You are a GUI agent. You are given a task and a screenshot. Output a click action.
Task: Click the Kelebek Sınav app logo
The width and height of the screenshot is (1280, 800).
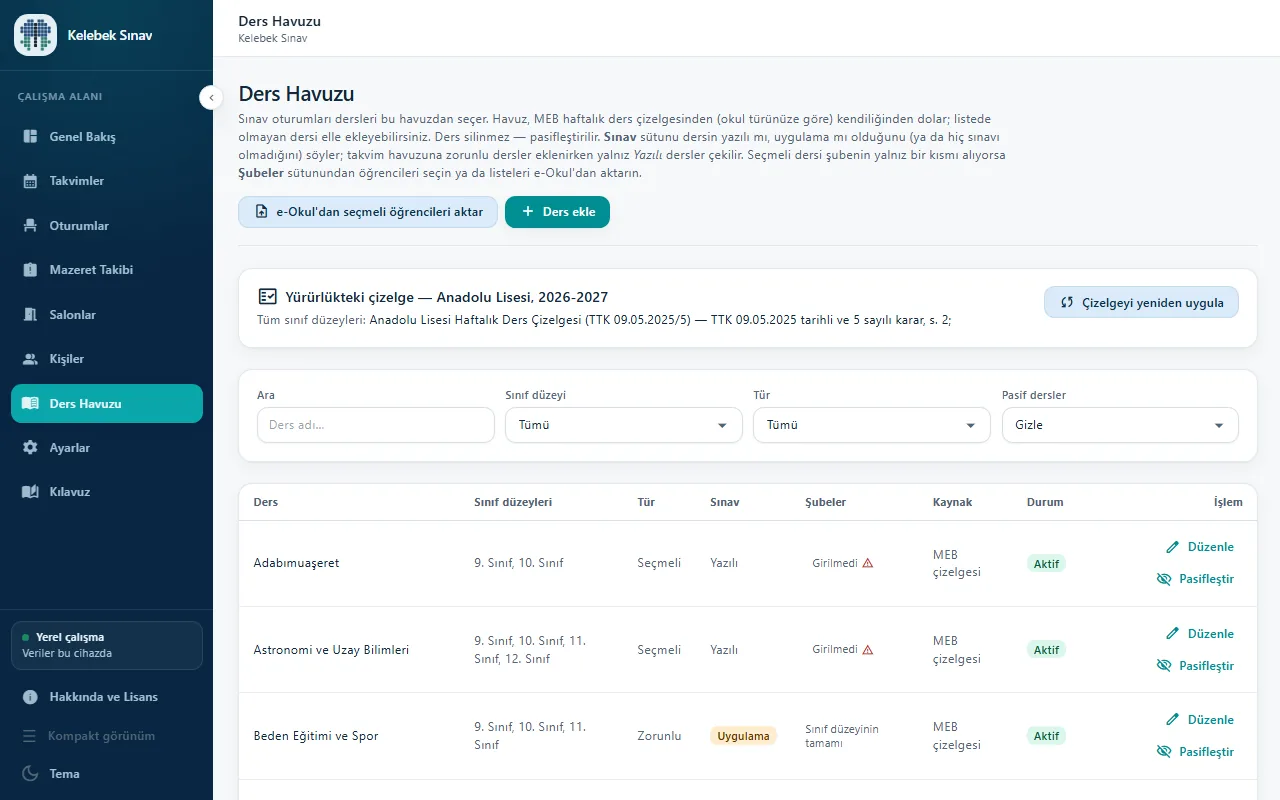click(35, 35)
